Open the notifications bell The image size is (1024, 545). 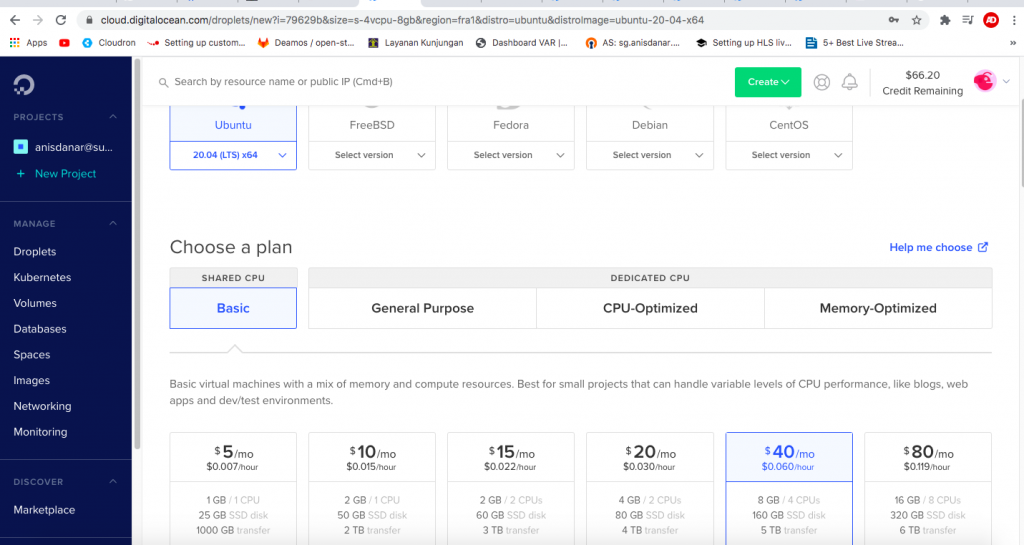[x=849, y=82]
